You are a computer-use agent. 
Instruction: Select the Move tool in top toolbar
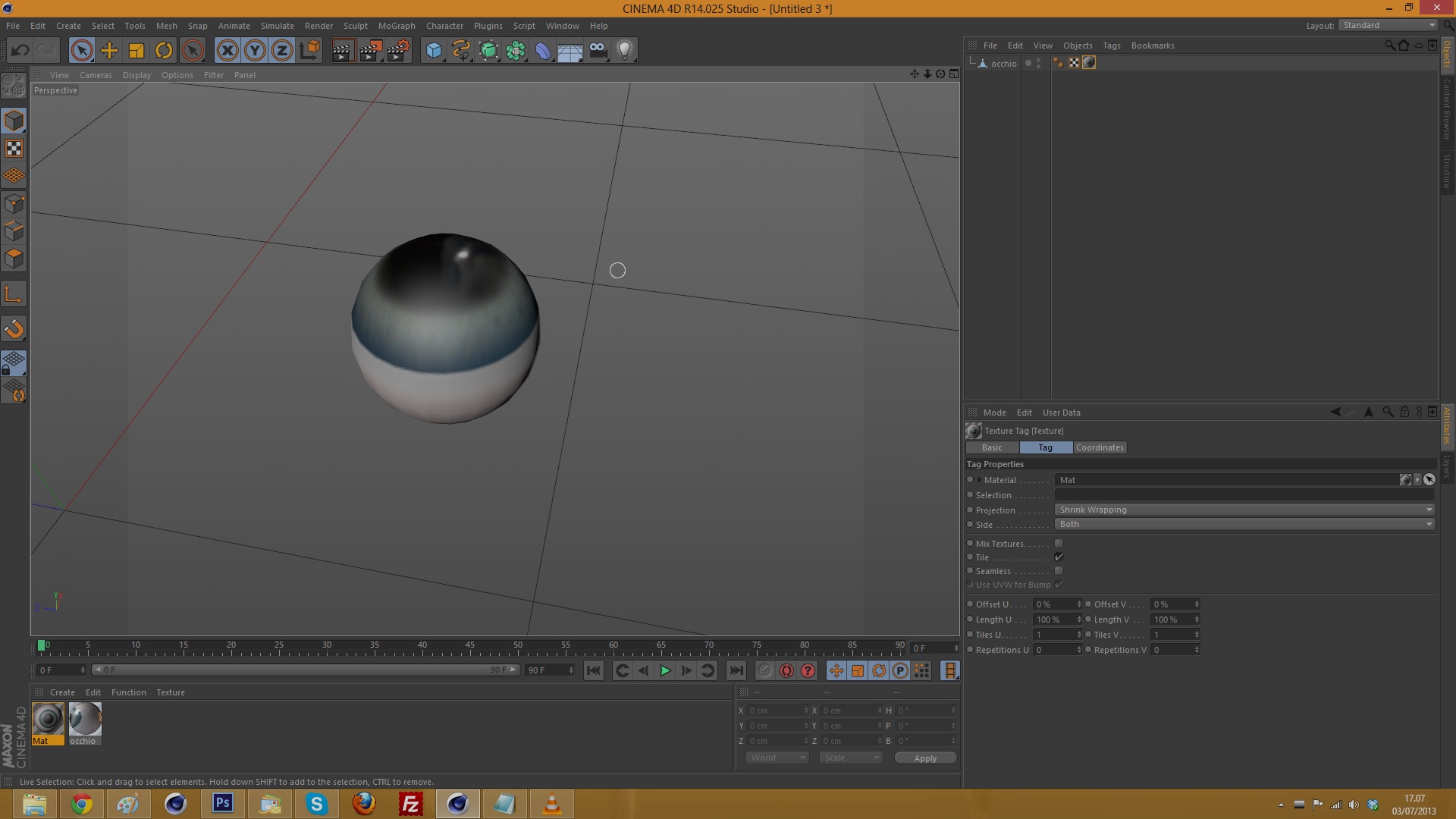click(109, 51)
